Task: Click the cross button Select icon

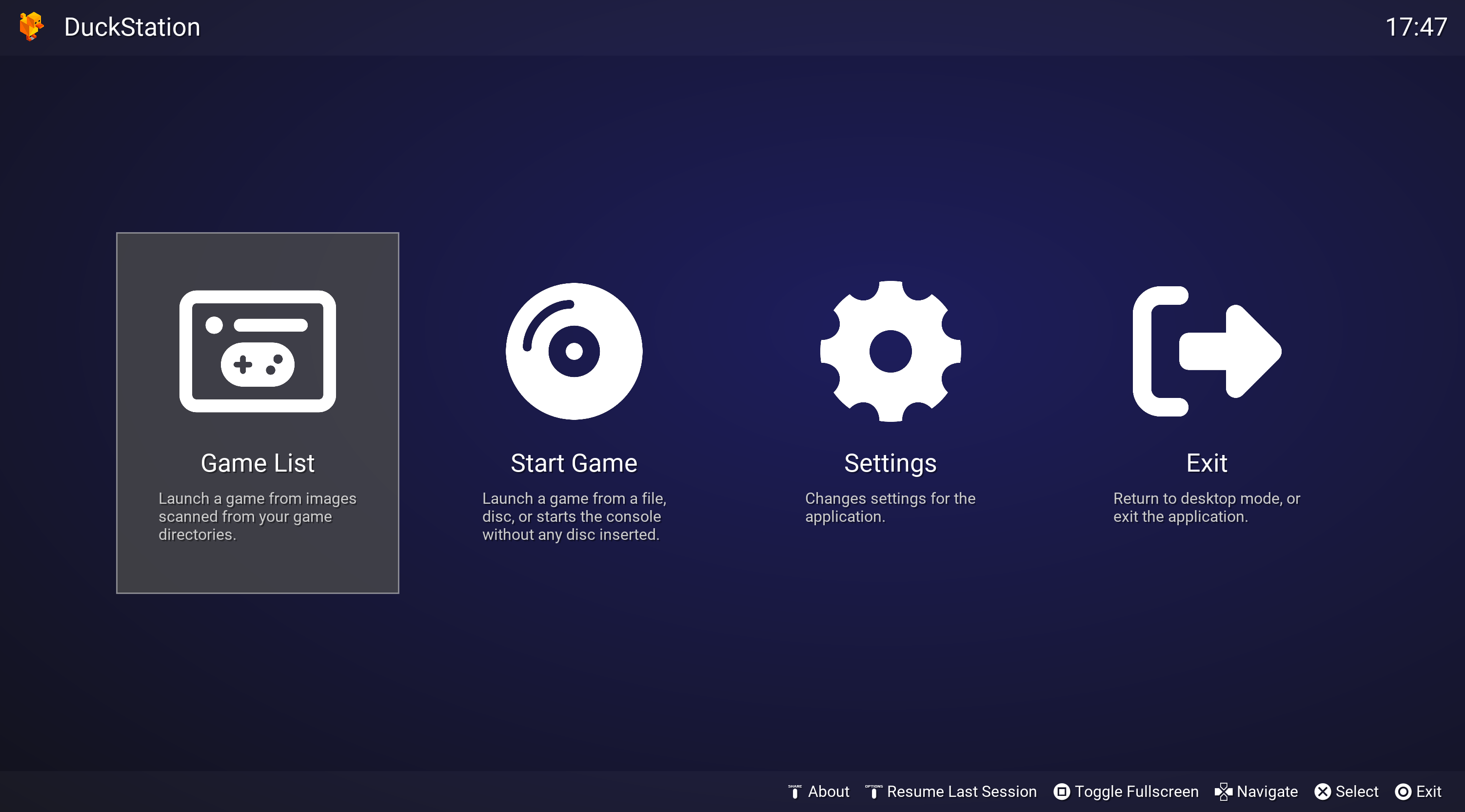Action: click(x=1323, y=791)
